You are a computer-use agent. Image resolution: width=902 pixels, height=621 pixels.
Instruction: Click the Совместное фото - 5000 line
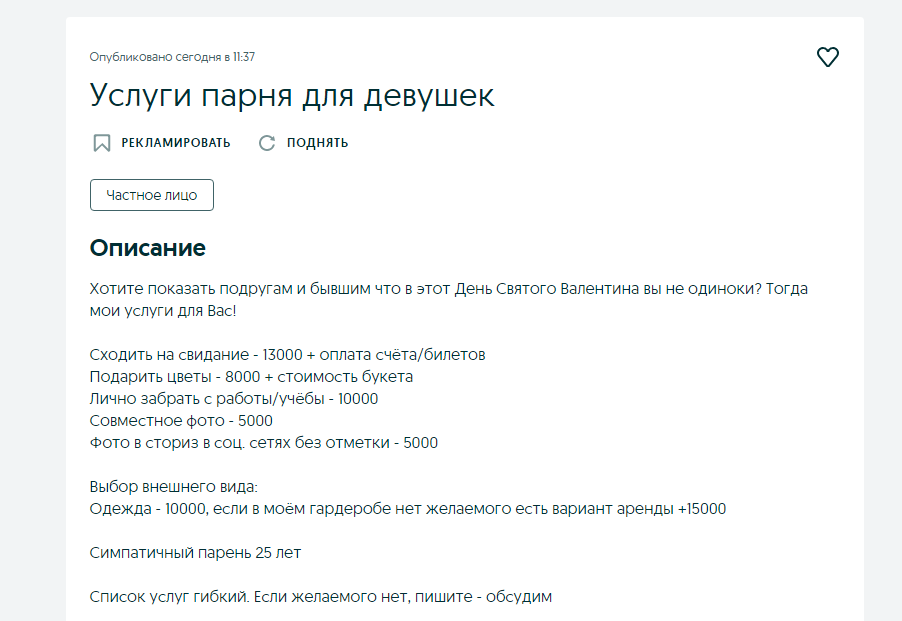tap(181, 421)
